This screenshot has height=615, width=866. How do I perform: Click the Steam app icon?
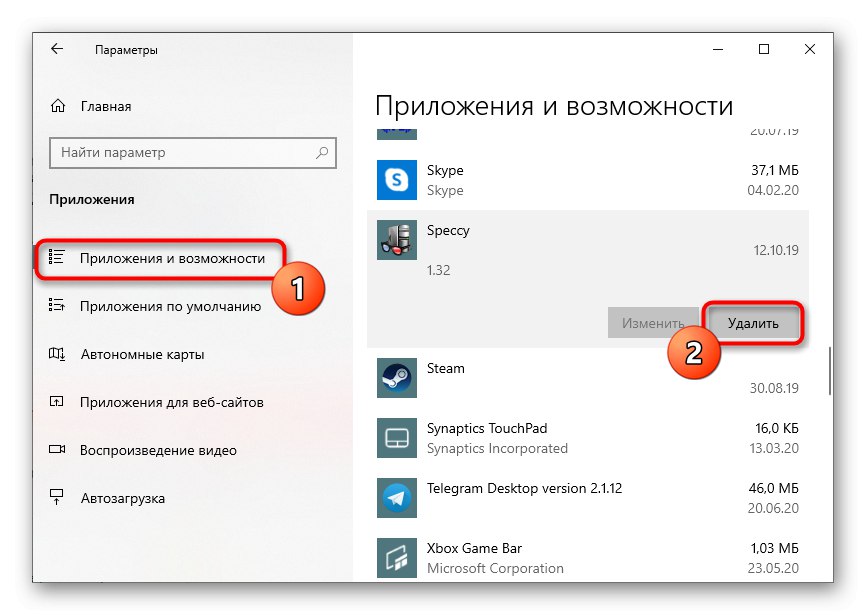point(396,378)
